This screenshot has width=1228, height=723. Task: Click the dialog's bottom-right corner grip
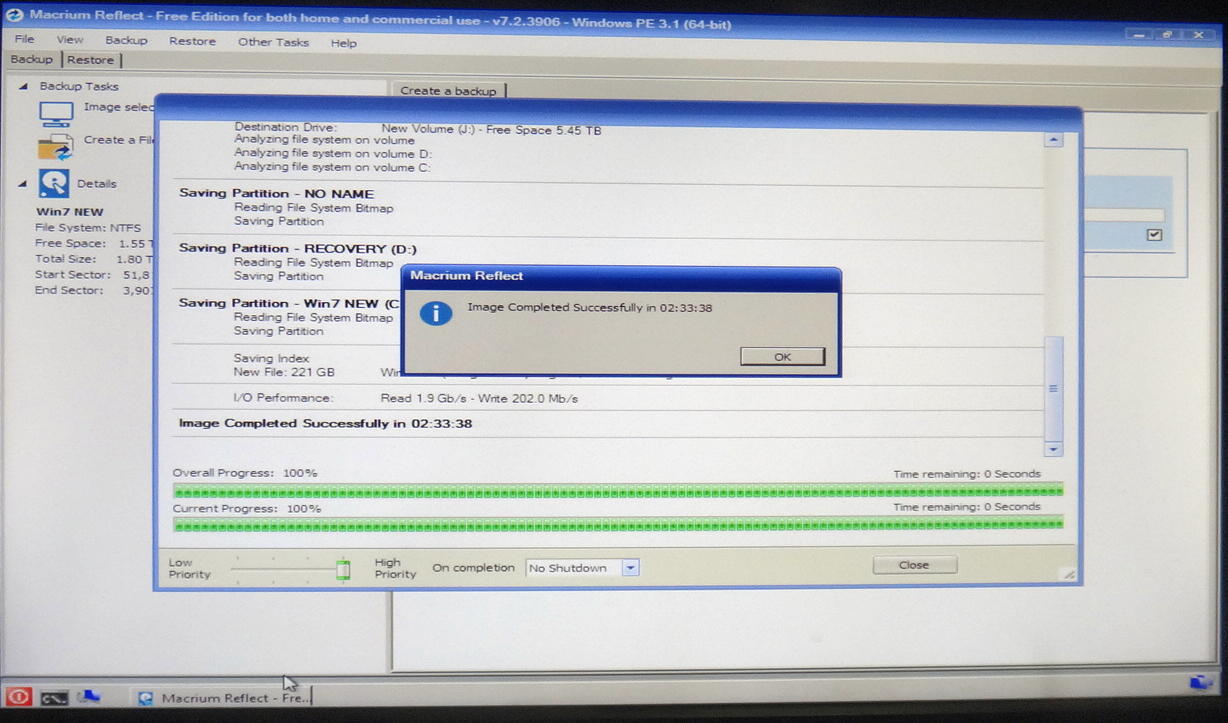[x=1069, y=574]
